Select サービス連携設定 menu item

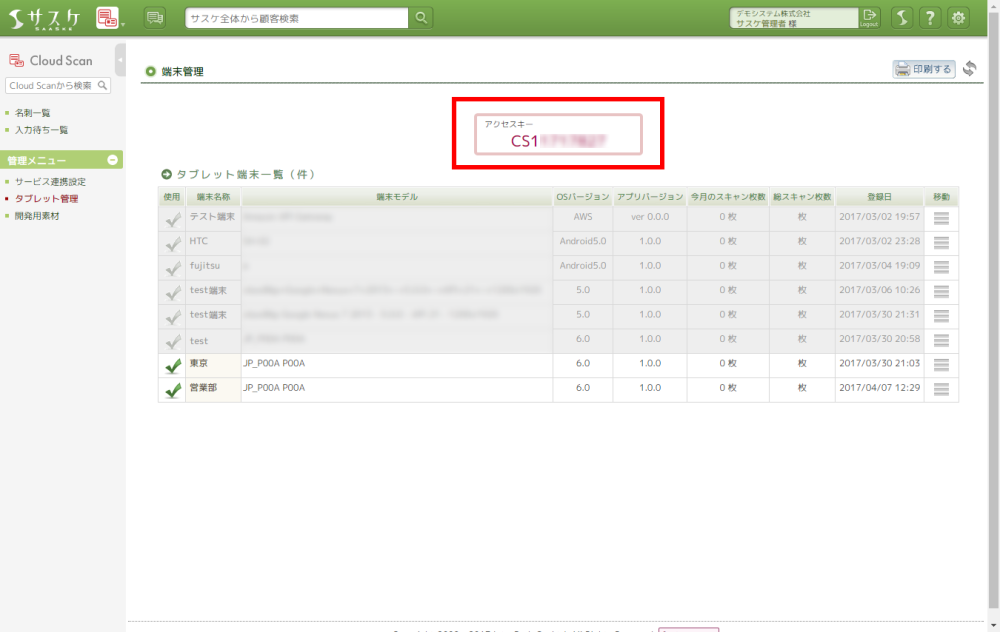[x=50, y=182]
